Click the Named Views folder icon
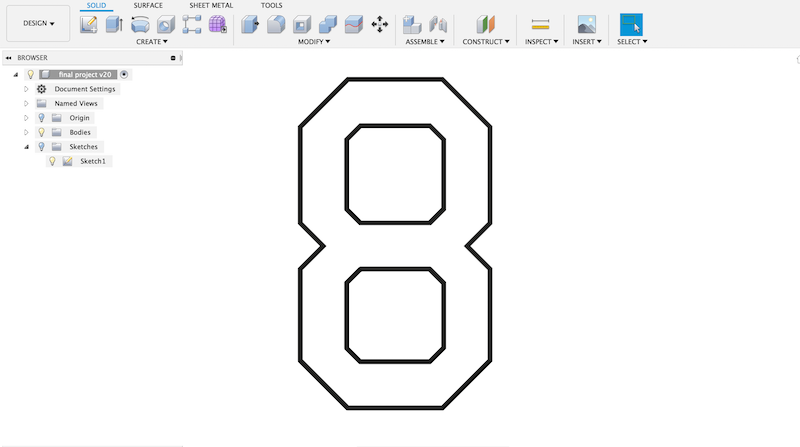 pos(41,103)
